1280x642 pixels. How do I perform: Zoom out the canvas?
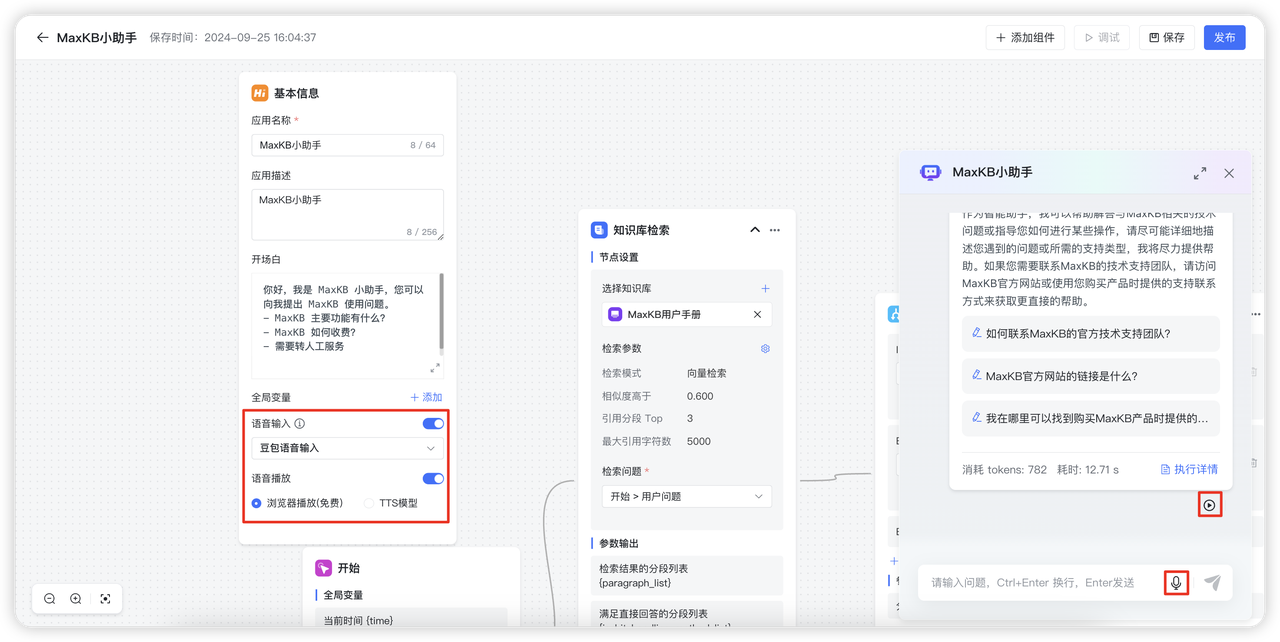pos(50,599)
